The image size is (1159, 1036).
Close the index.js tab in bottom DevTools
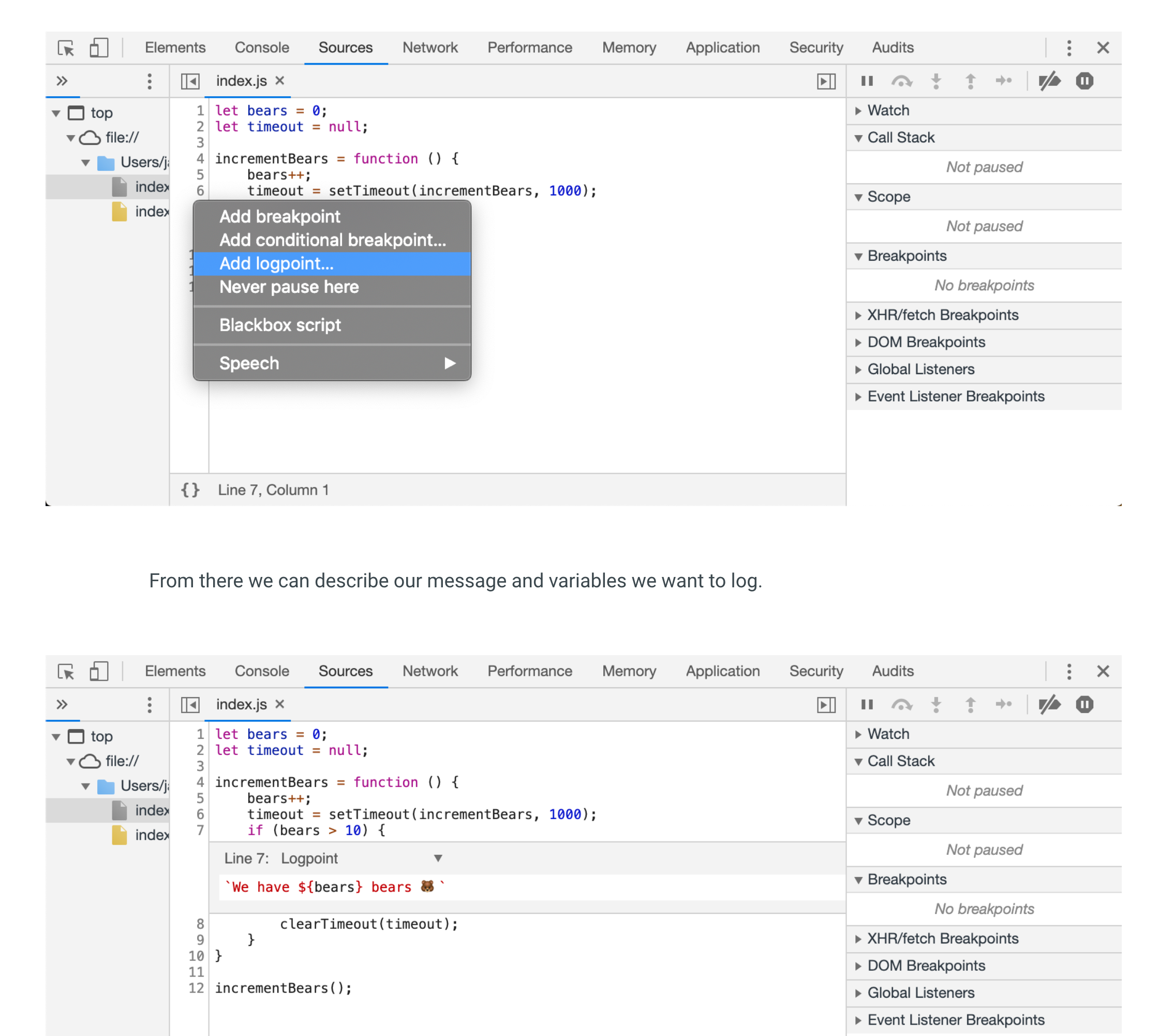click(279, 704)
